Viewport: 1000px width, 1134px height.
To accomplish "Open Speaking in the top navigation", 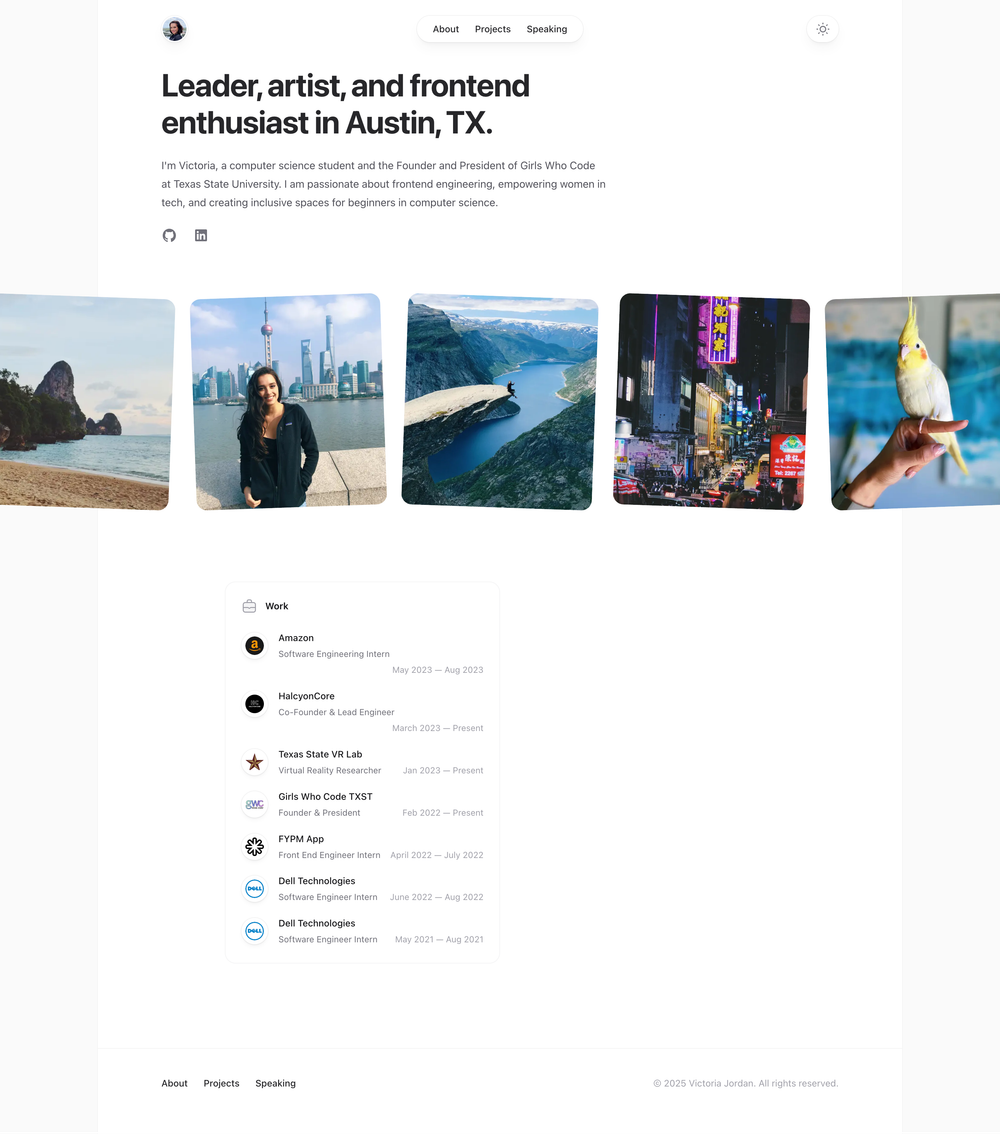I will click(547, 29).
